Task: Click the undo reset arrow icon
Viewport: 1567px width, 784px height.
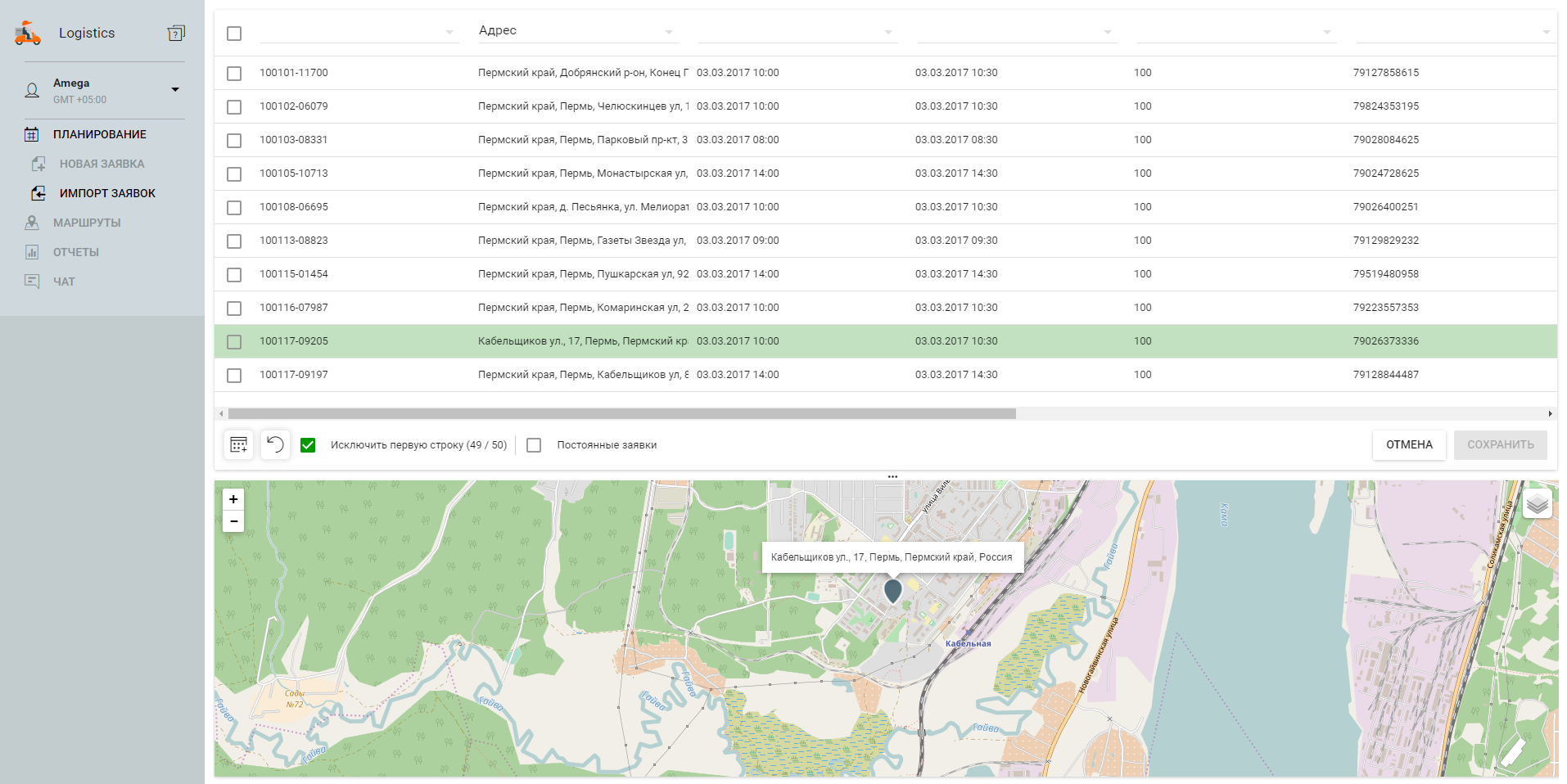Action: [276, 444]
